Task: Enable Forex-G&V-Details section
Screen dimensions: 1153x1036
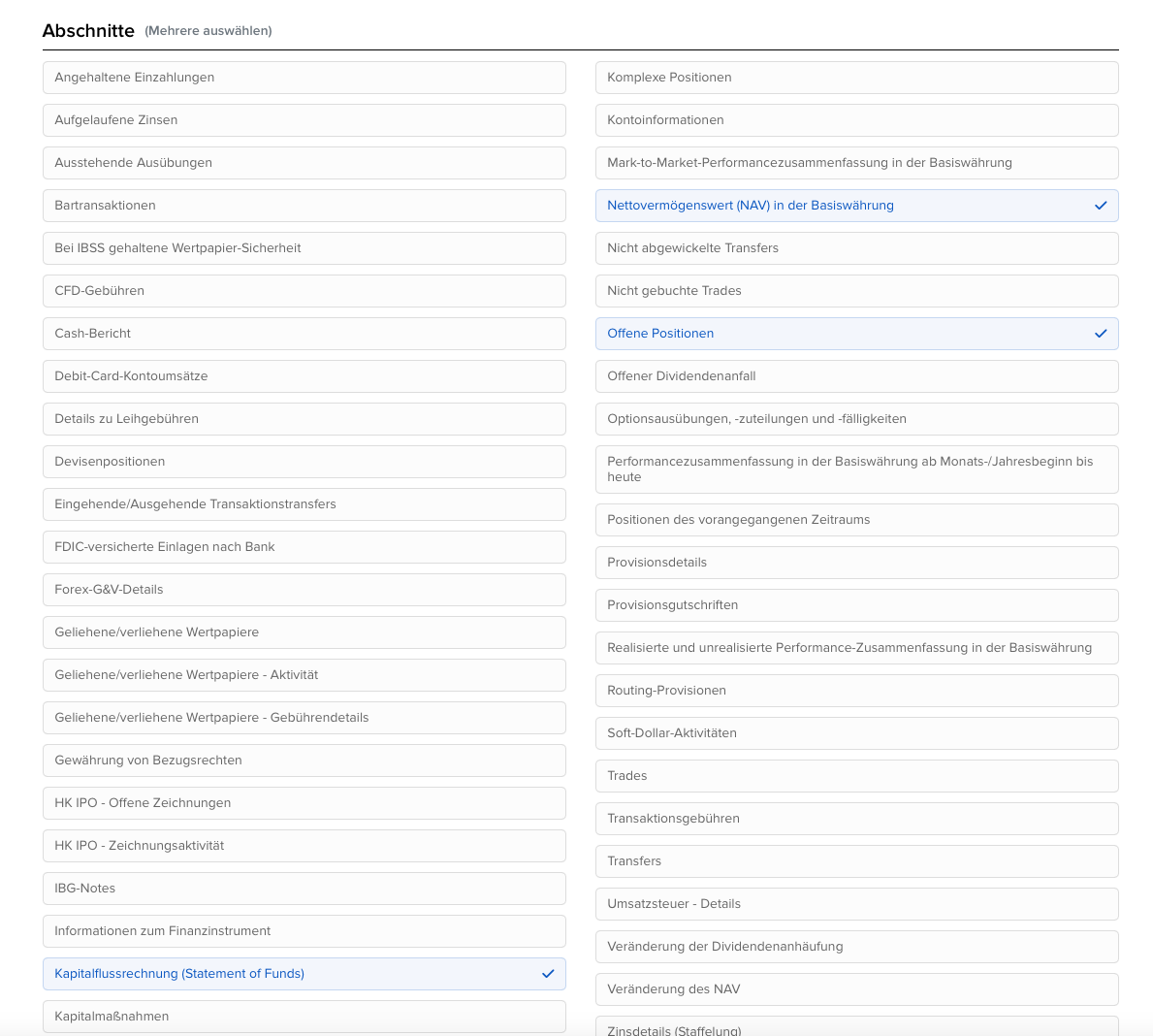Action: point(304,590)
